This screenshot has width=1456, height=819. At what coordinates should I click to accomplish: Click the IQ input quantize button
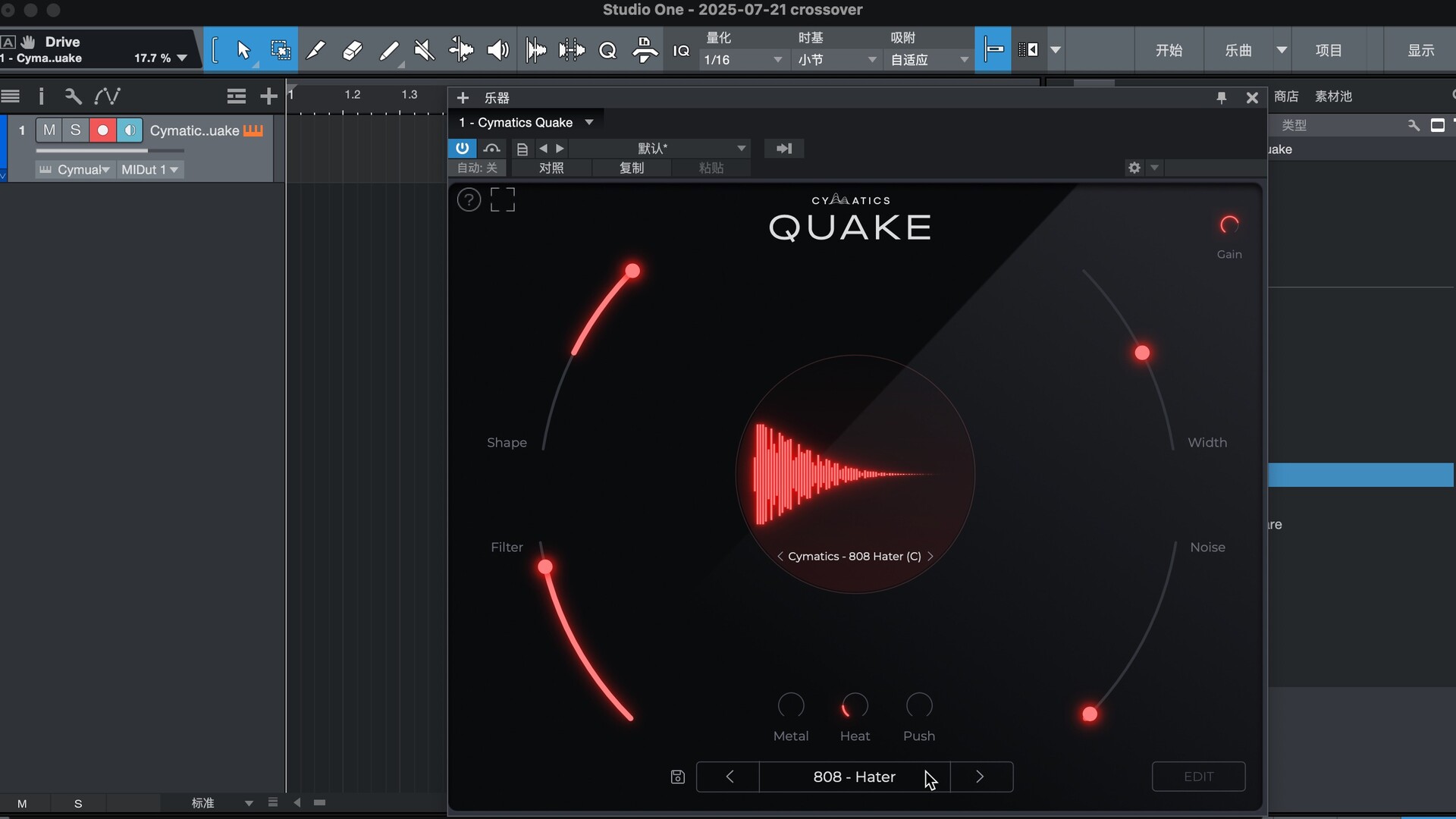pos(681,50)
